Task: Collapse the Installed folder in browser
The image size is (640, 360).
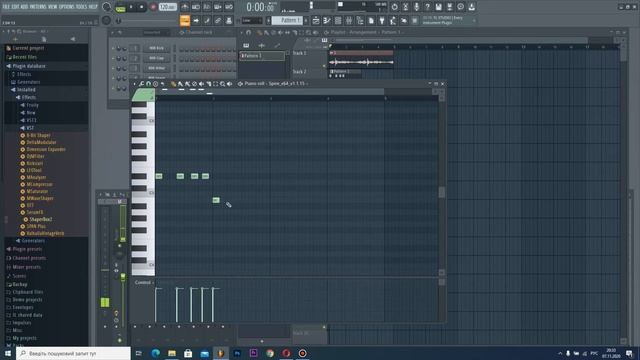Action: (26, 90)
